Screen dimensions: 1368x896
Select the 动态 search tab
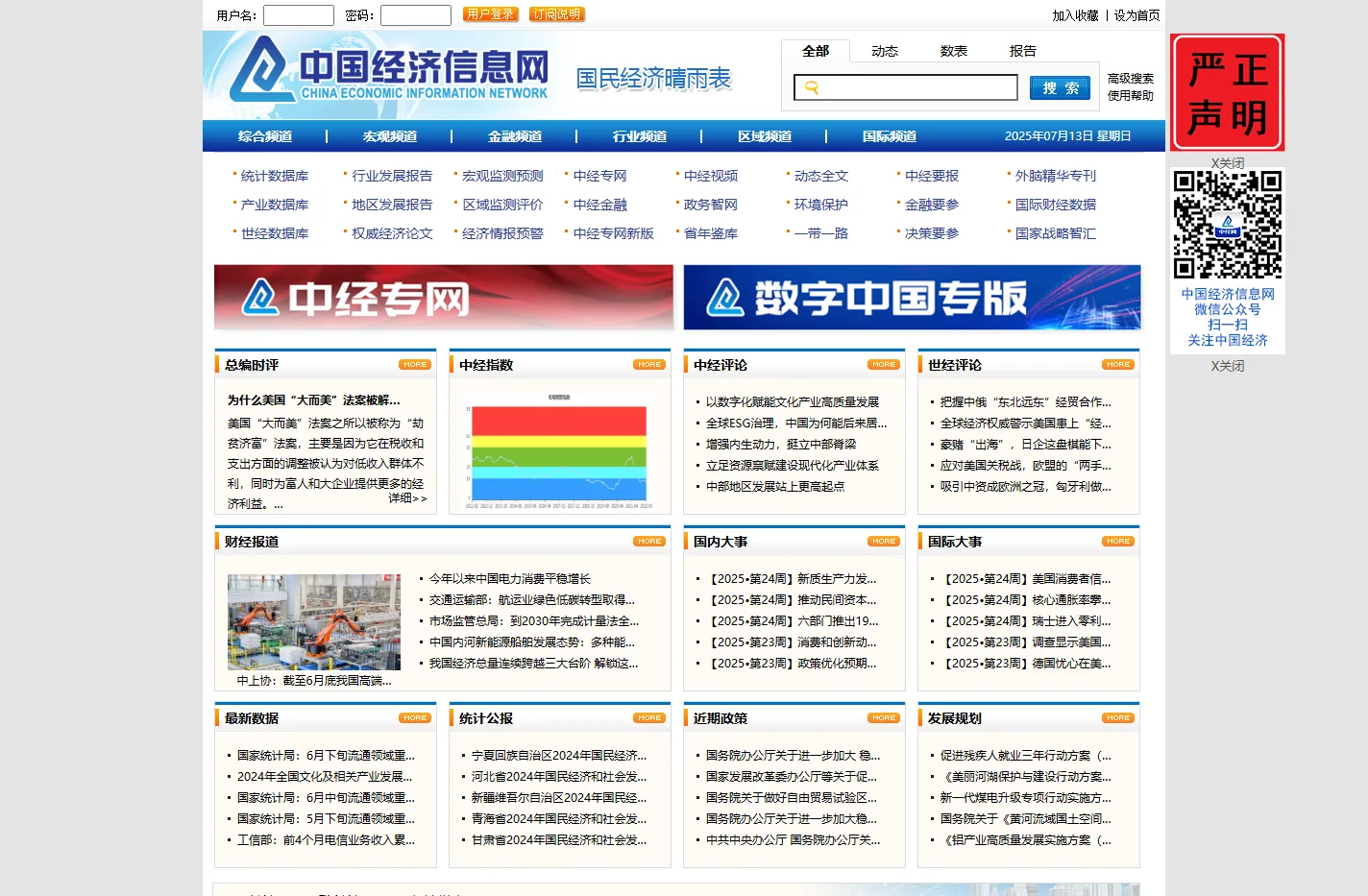885,51
